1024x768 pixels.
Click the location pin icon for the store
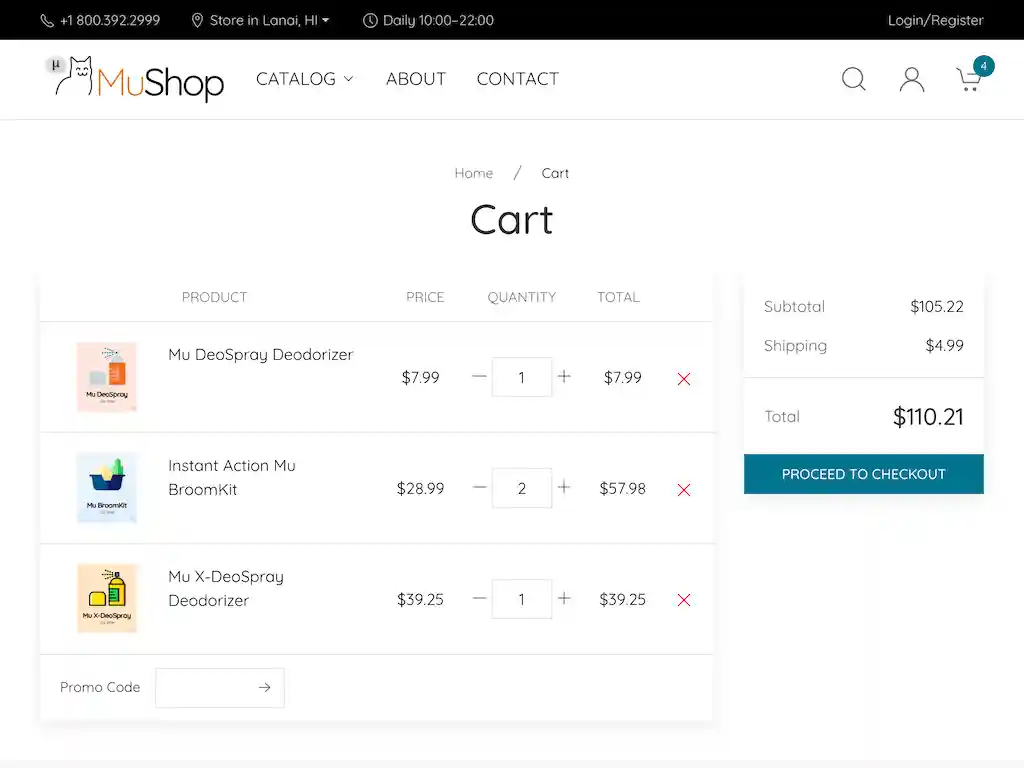click(197, 19)
